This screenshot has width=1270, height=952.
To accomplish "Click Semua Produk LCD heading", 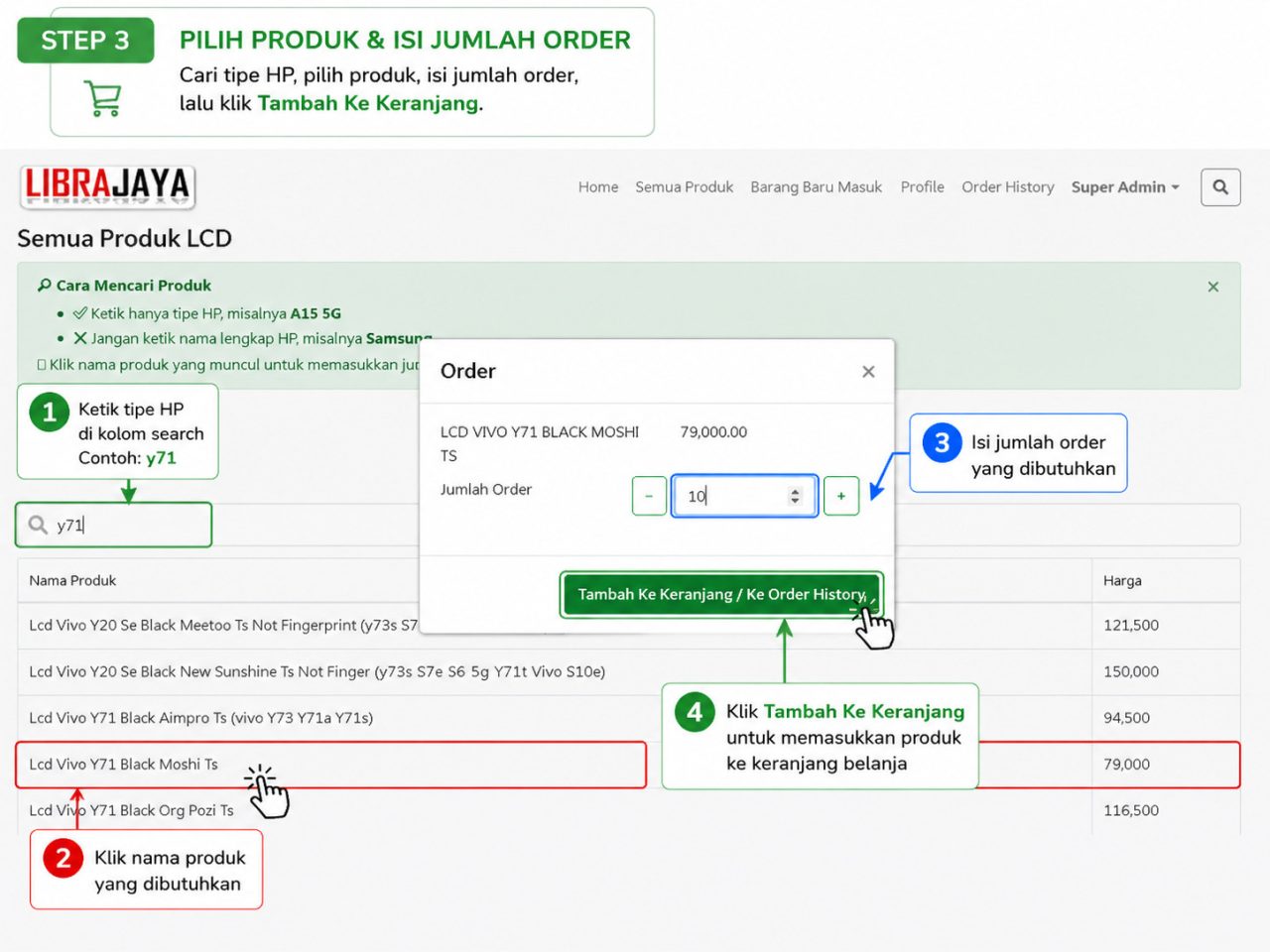I will pos(124,238).
